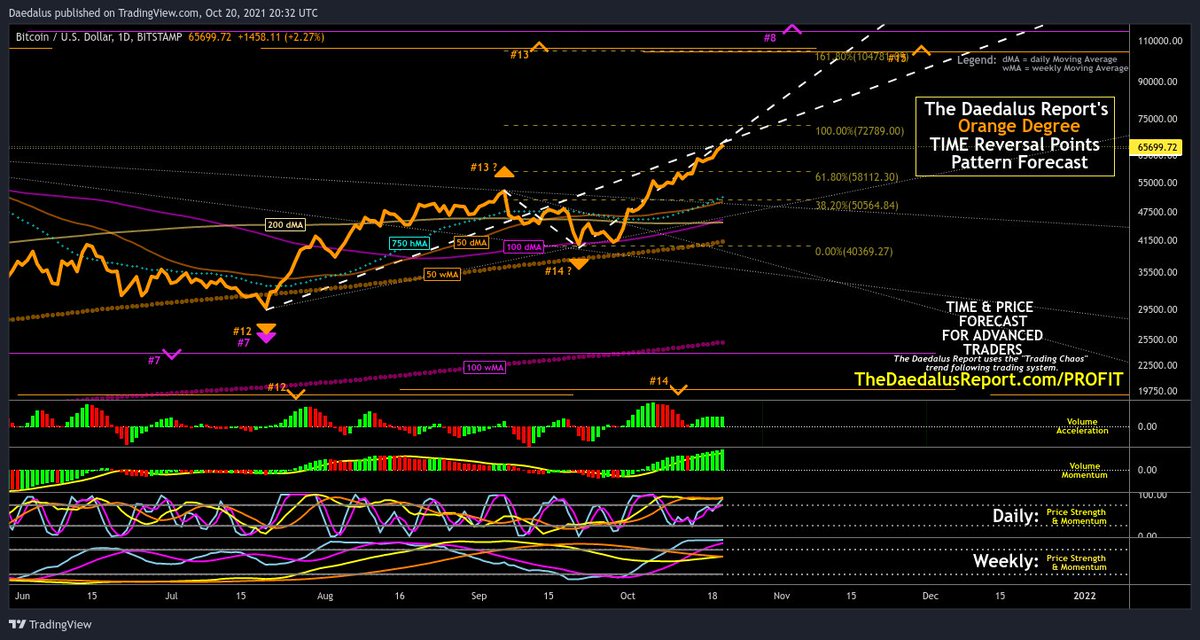Click the TradingView logo in bottom corner
1200x640 pixels.
[48, 624]
